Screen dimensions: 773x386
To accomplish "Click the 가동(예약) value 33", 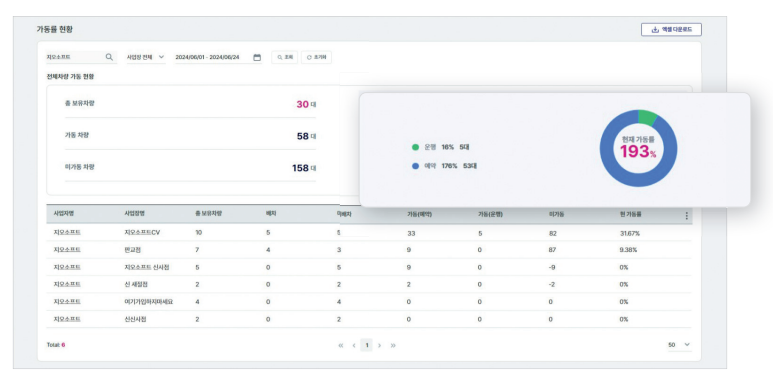I will click(411, 233).
